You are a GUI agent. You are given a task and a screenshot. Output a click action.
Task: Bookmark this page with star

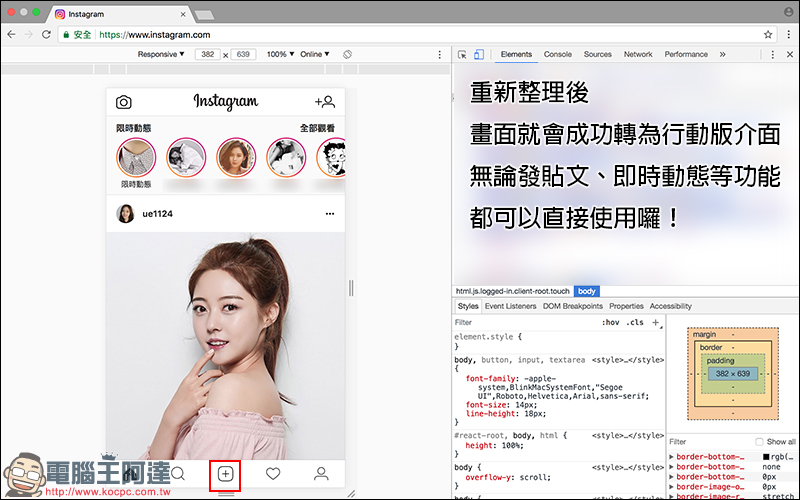click(x=768, y=35)
